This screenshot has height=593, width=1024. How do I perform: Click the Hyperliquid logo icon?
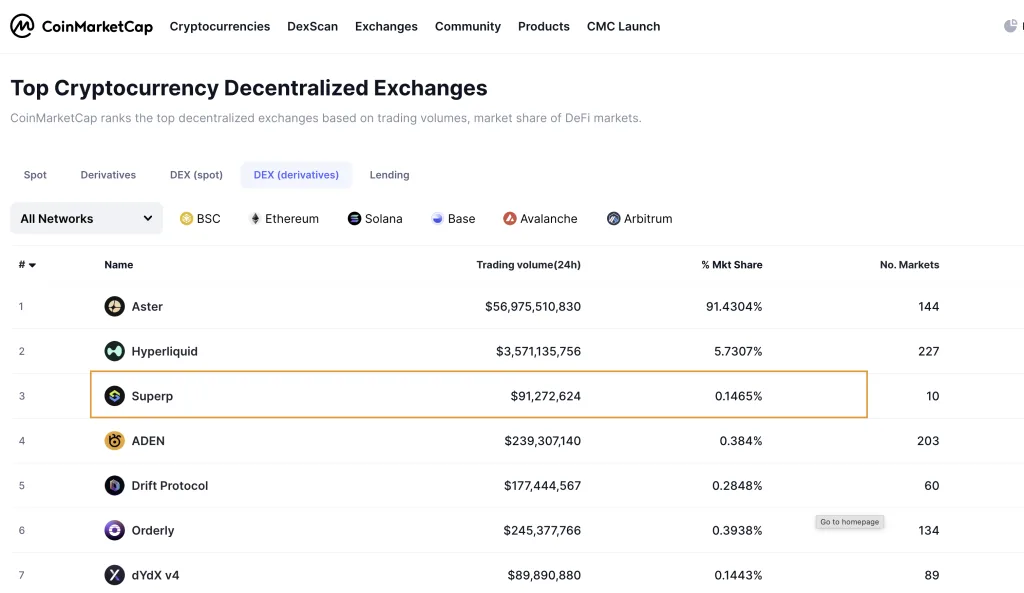tap(114, 351)
